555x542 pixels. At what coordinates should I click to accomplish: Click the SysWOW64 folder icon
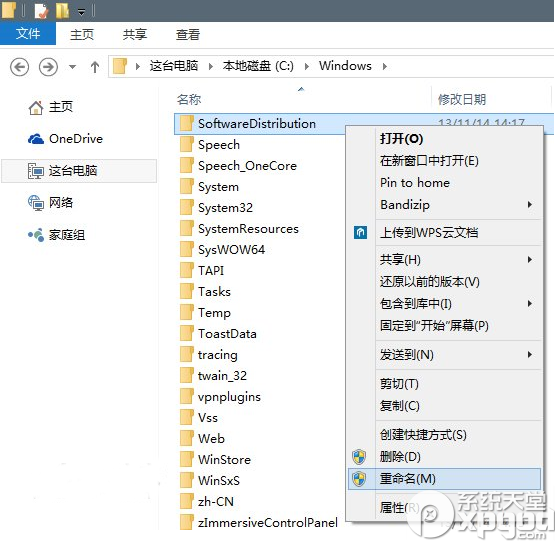[x=187, y=249]
